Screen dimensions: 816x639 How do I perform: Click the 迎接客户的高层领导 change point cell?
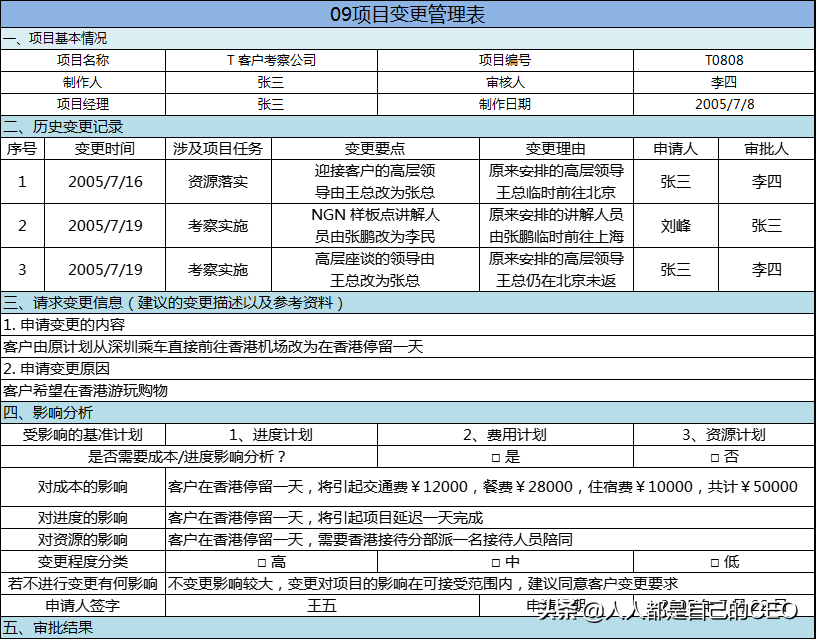pyautogui.click(x=375, y=182)
